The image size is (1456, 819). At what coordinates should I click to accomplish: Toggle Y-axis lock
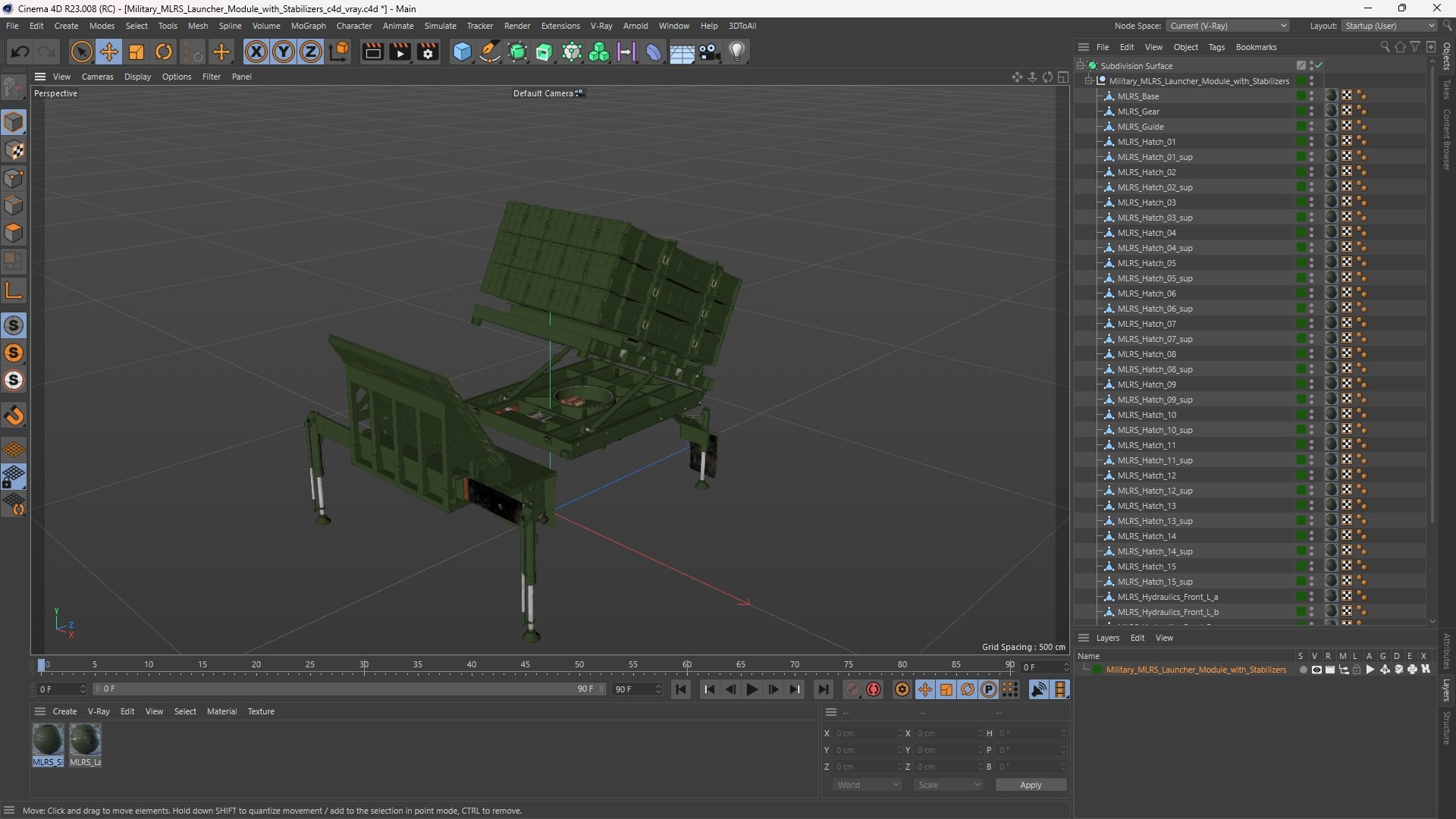click(284, 52)
